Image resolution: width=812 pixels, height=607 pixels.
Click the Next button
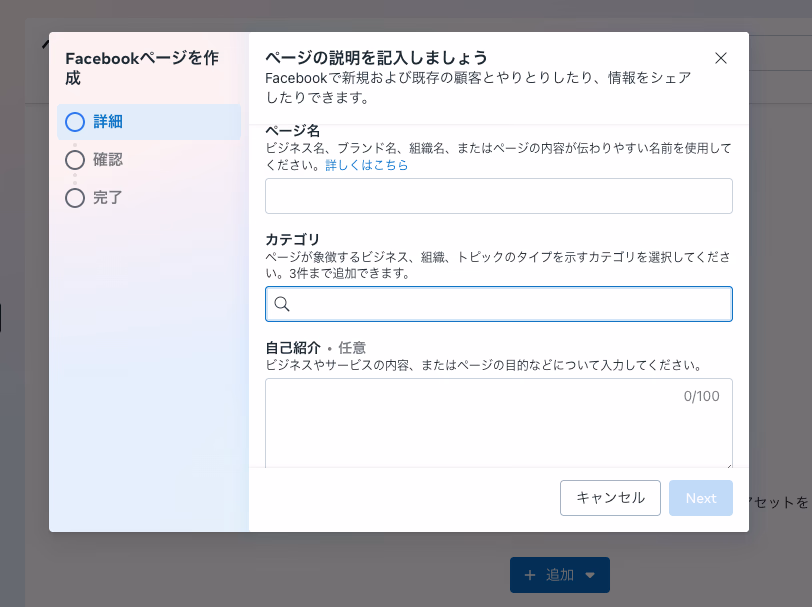(x=701, y=498)
